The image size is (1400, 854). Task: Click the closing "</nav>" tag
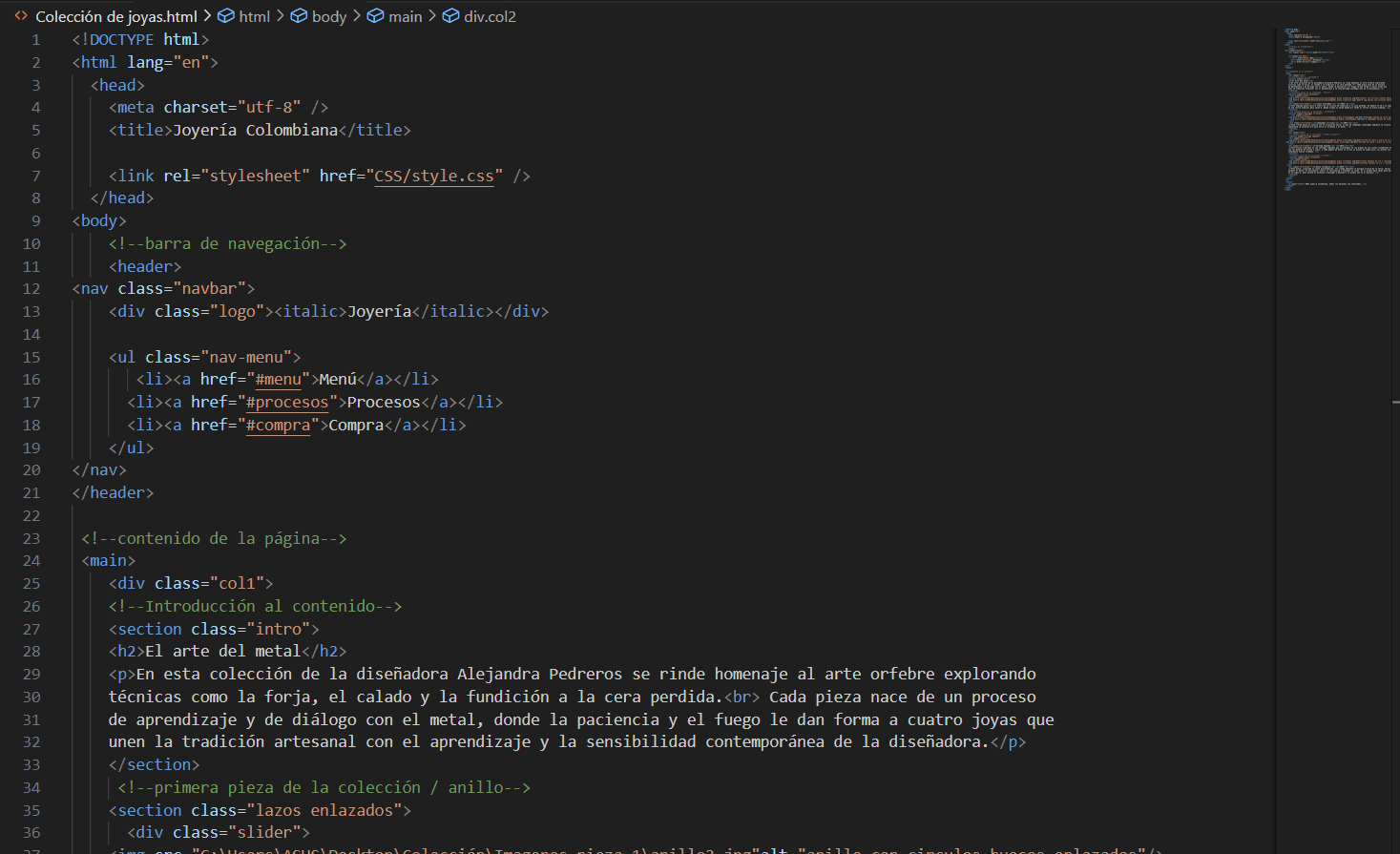coord(99,469)
